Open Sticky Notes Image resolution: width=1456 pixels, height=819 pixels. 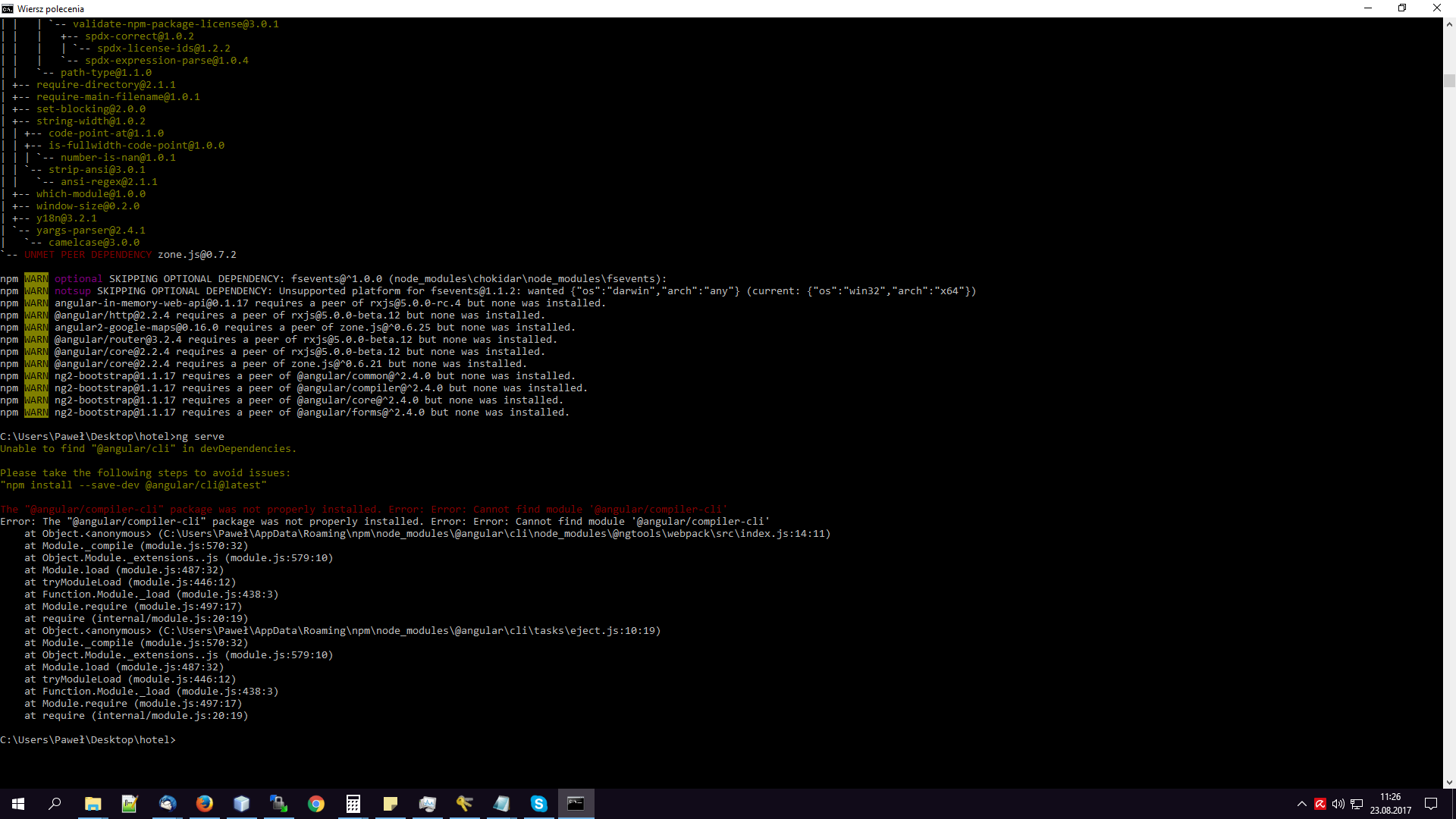pyautogui.click(x=390, y=803)
